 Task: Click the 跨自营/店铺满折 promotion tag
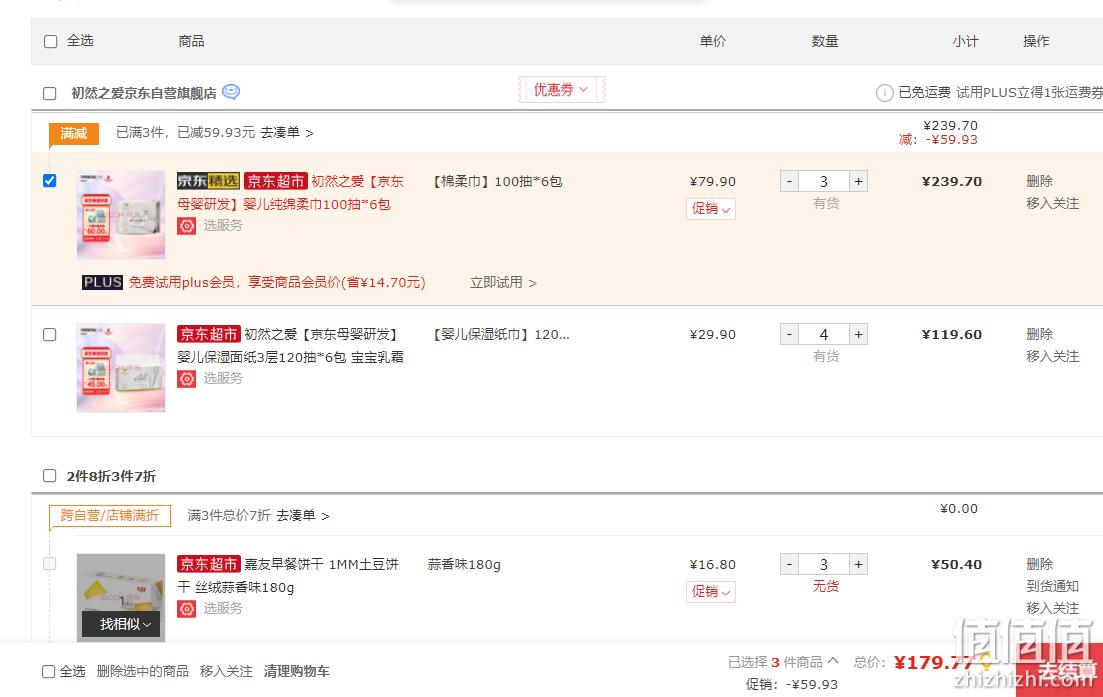pos(110,516)
